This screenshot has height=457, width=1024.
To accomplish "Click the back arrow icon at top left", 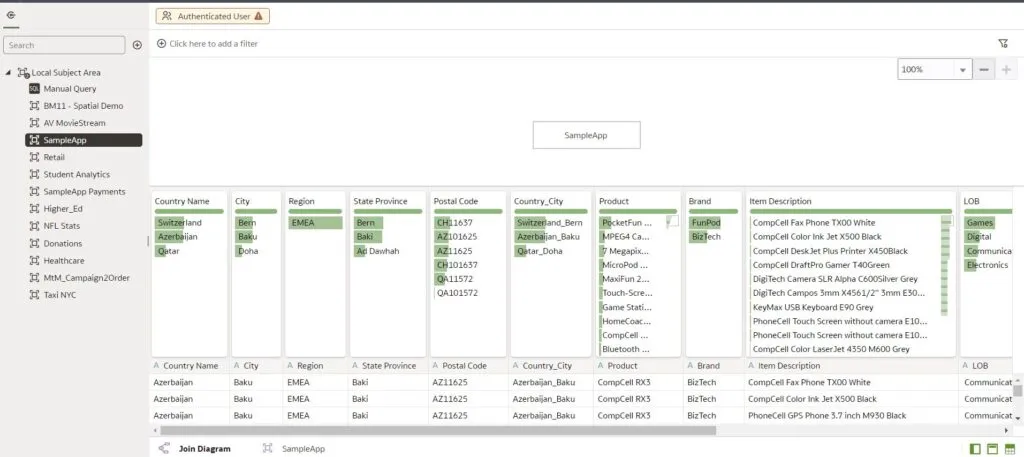I will tap(10, 15).
